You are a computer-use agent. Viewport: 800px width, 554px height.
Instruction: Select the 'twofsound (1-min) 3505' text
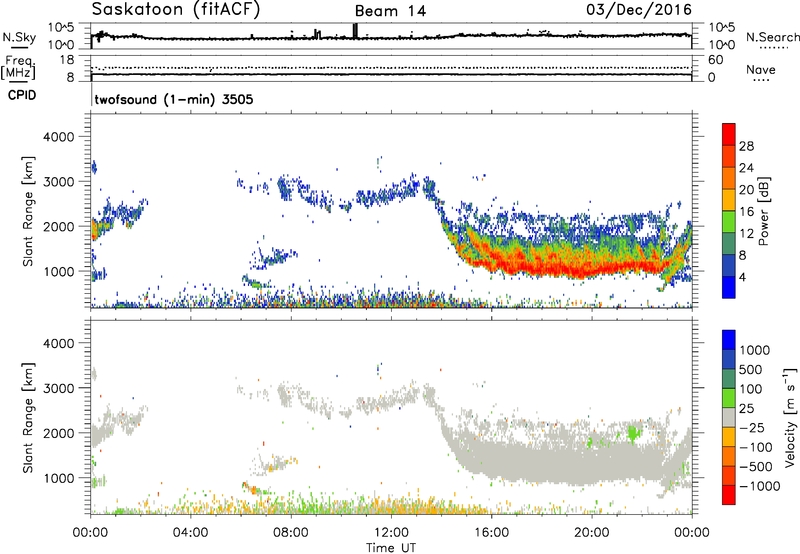tap(174, 99)
